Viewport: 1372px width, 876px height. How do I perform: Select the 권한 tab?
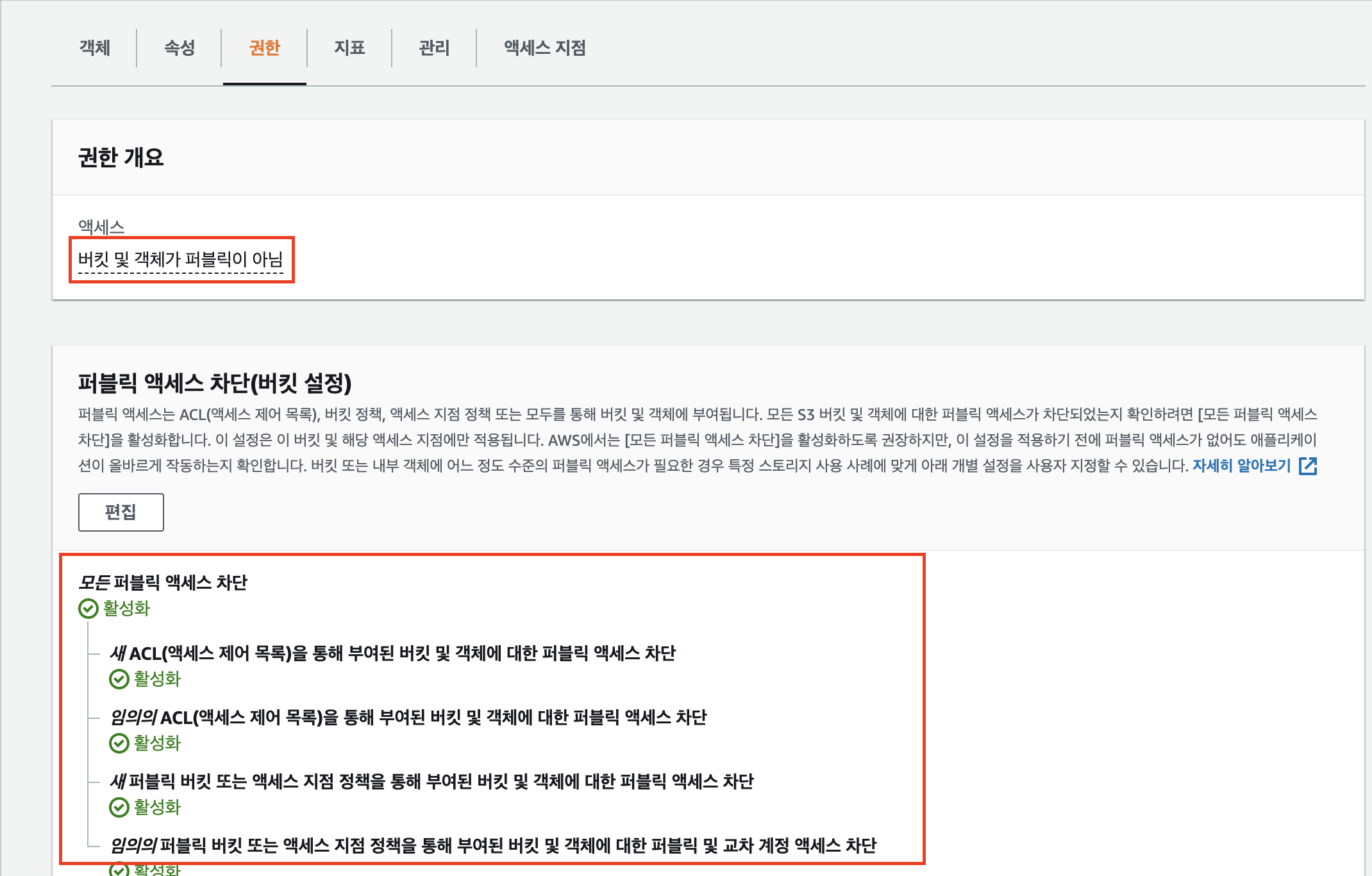click(264, 47)
